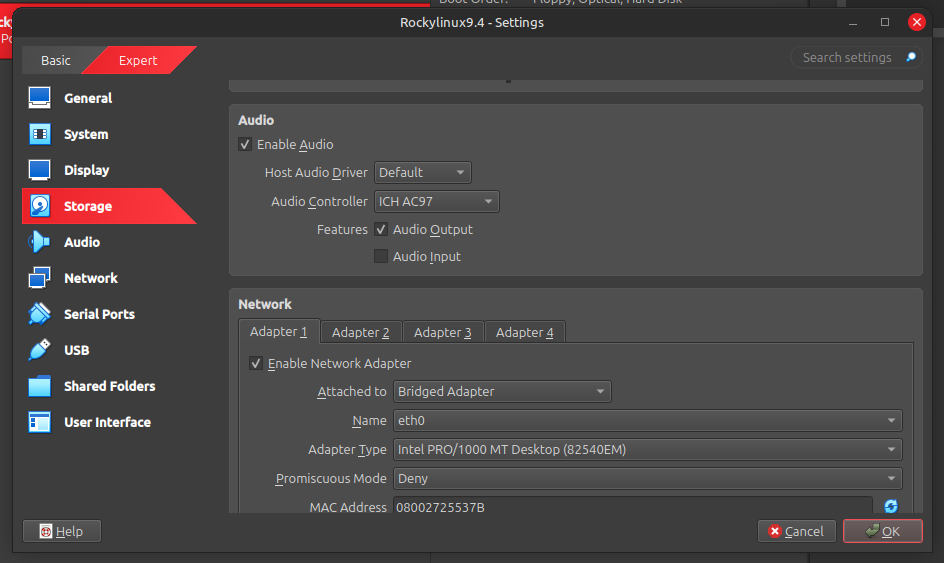The height and width of the screenshot is (563, 944).
Task: Expand the Audio Controller ICH AC97 dropdown
Action: point(436,202)
